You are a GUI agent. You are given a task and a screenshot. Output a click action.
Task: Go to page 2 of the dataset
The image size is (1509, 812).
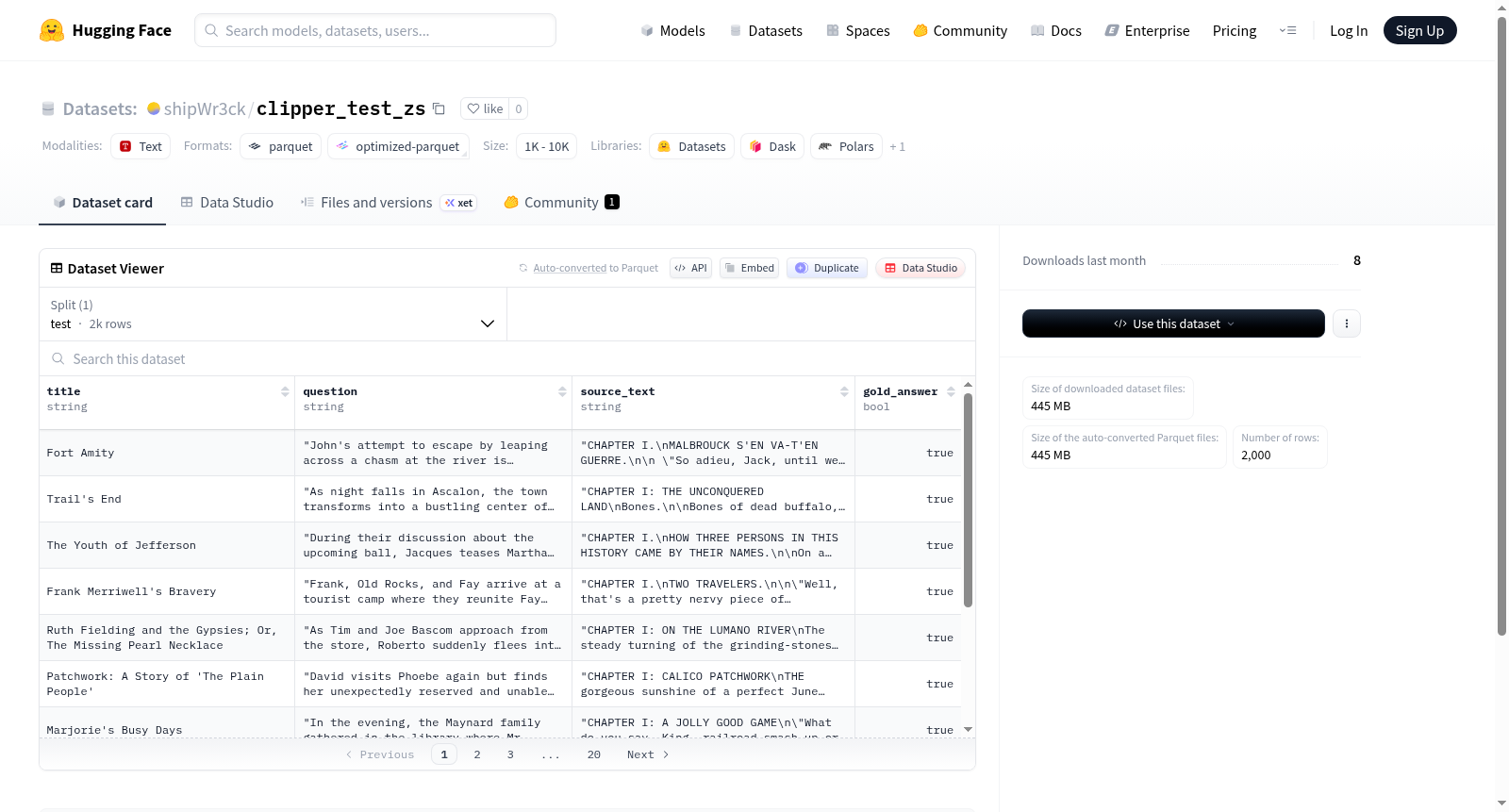coord(477,754)
